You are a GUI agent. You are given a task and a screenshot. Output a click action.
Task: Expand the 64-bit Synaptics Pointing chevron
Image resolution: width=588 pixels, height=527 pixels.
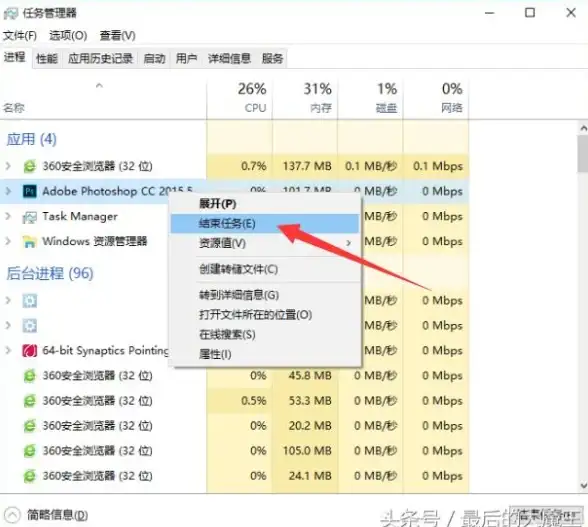point(8,350)
